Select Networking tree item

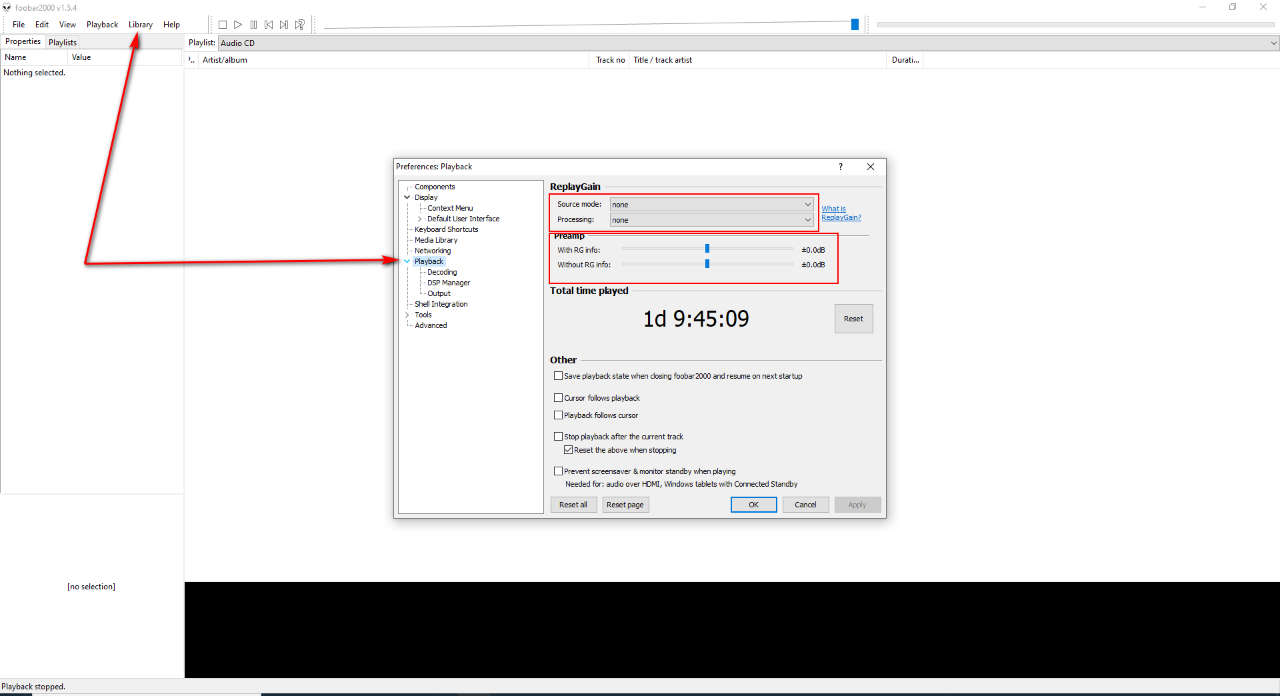pyautogui.click(x=433, y=251)
